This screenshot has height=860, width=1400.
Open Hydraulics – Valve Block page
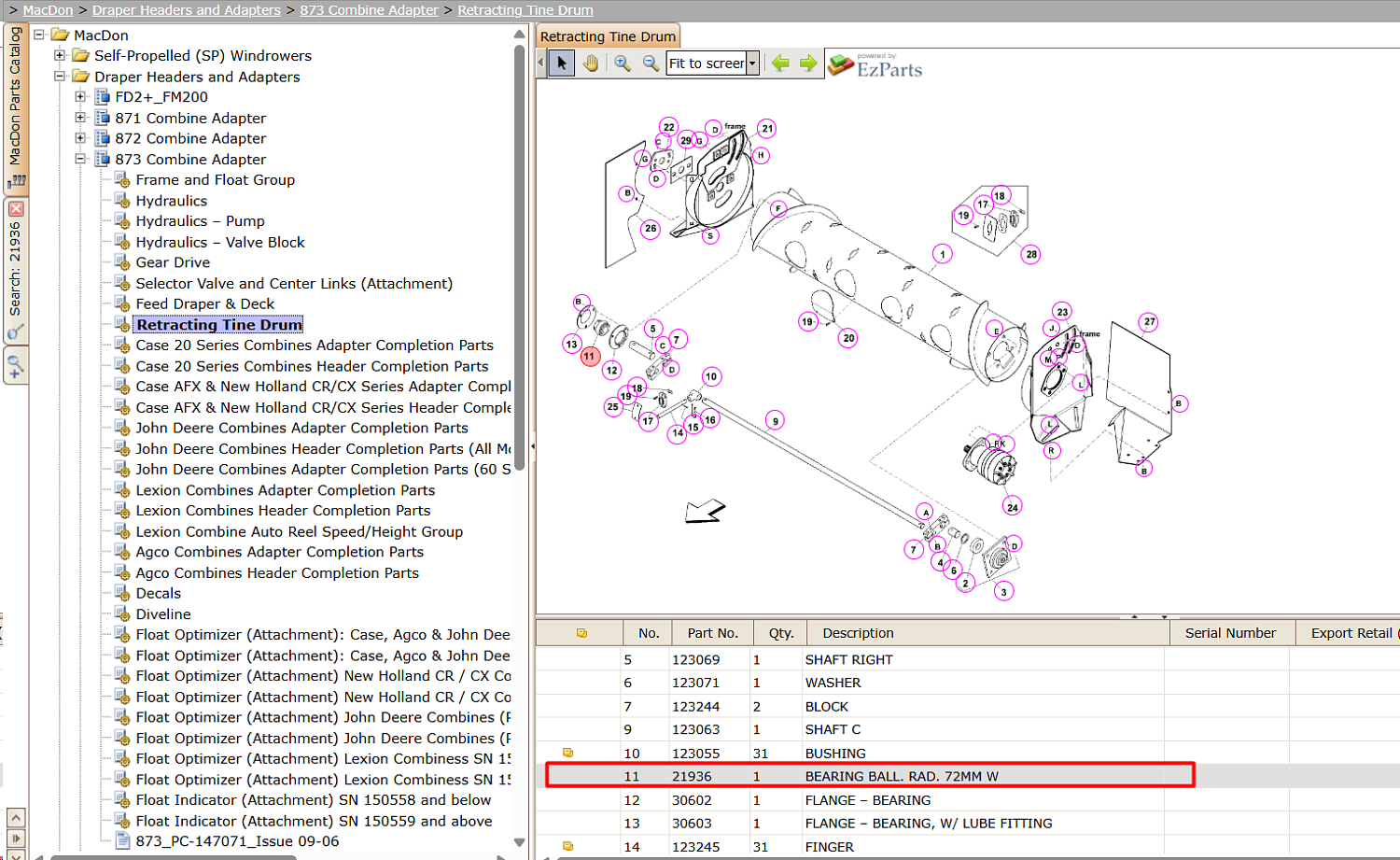click(220, 242)
